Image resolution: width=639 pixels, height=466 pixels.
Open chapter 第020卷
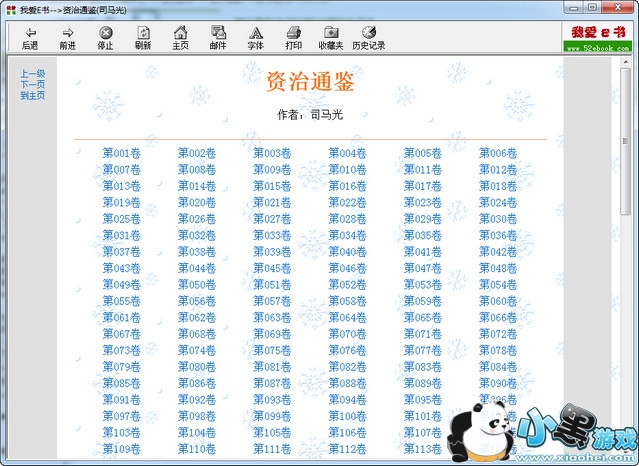click(197, 203)
